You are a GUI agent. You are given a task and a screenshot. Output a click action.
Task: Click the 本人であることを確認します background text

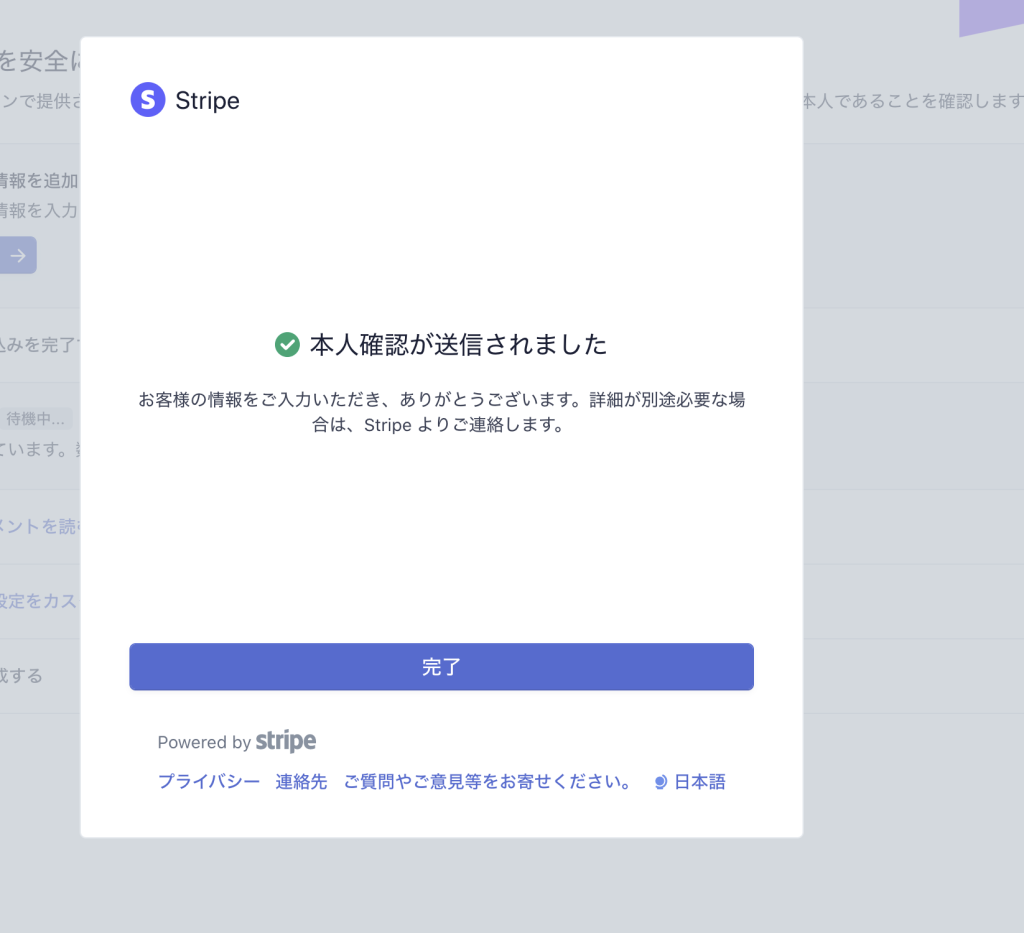pyautogui.click(x=912, y=101)
